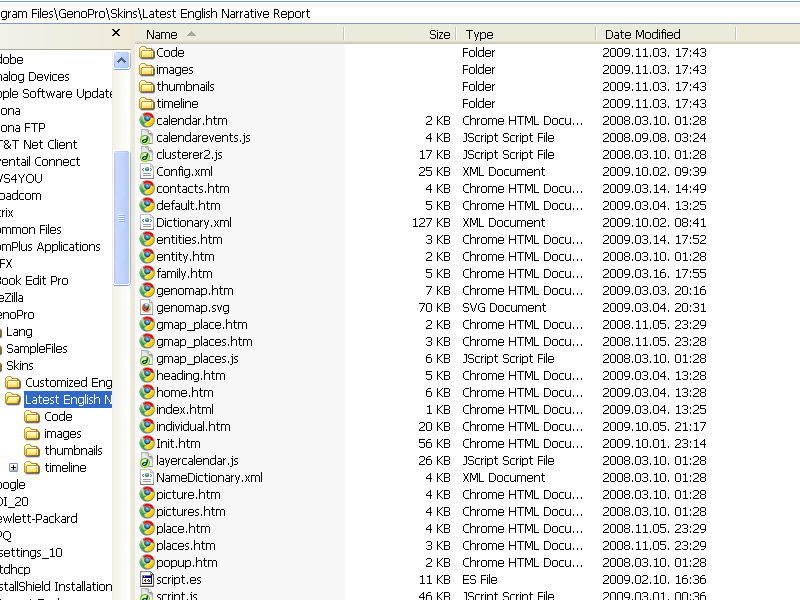Sort files by Name column header
This screenshot has width=800, height=600.
162,34
